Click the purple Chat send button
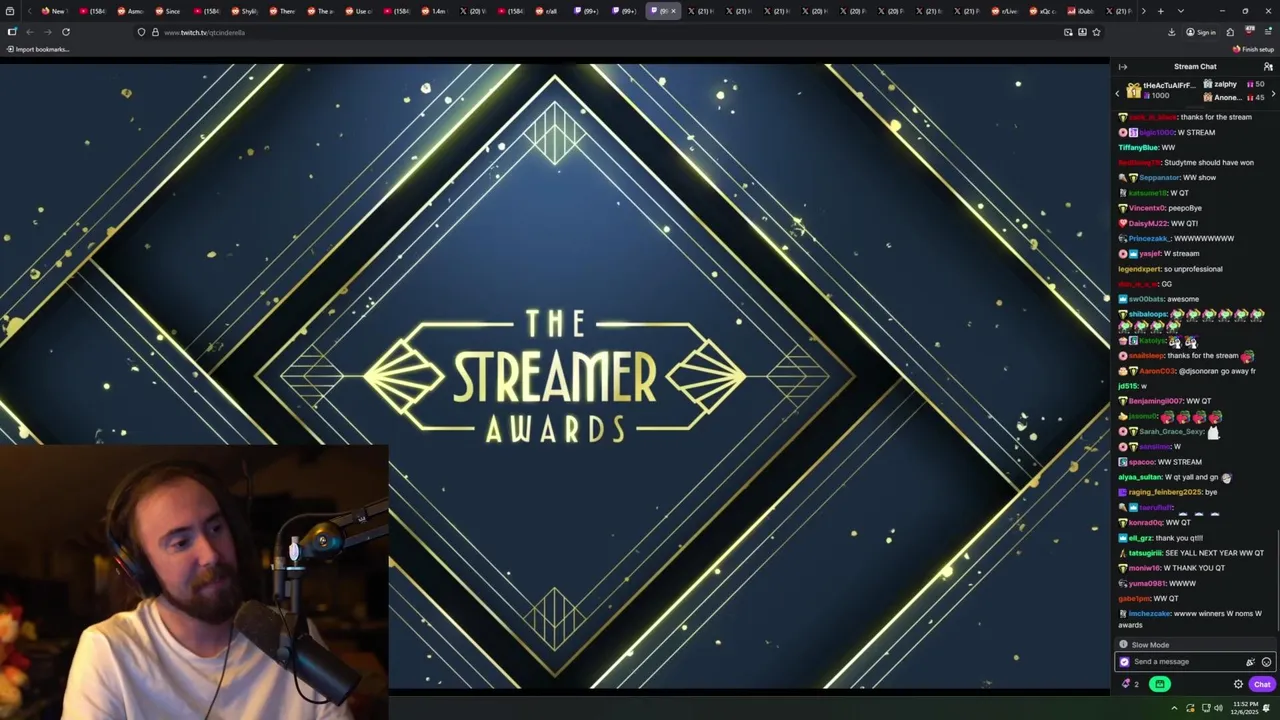The width and height of the screenshot is (1280, 720). (1262, 685)
